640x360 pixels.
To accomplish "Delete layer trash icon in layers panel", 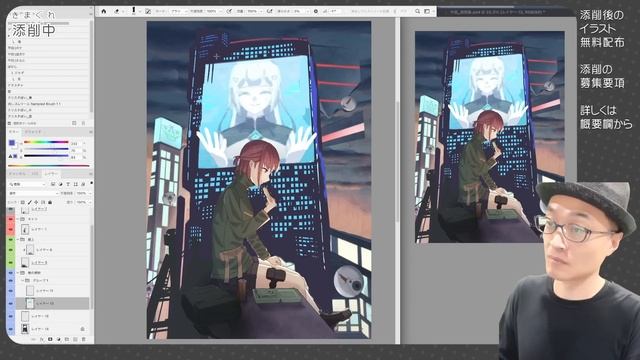I will (x=84, y=339).
